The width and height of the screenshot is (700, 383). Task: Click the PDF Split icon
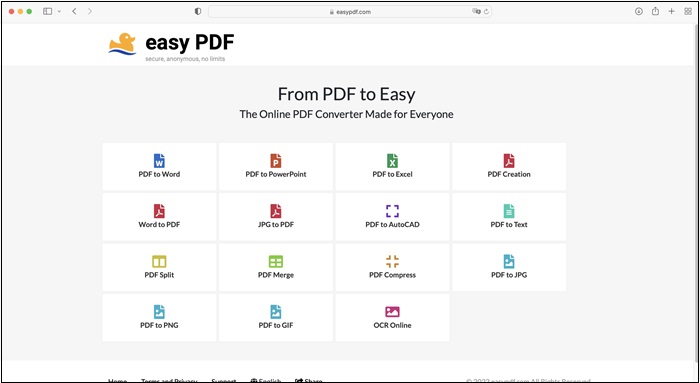159,262
